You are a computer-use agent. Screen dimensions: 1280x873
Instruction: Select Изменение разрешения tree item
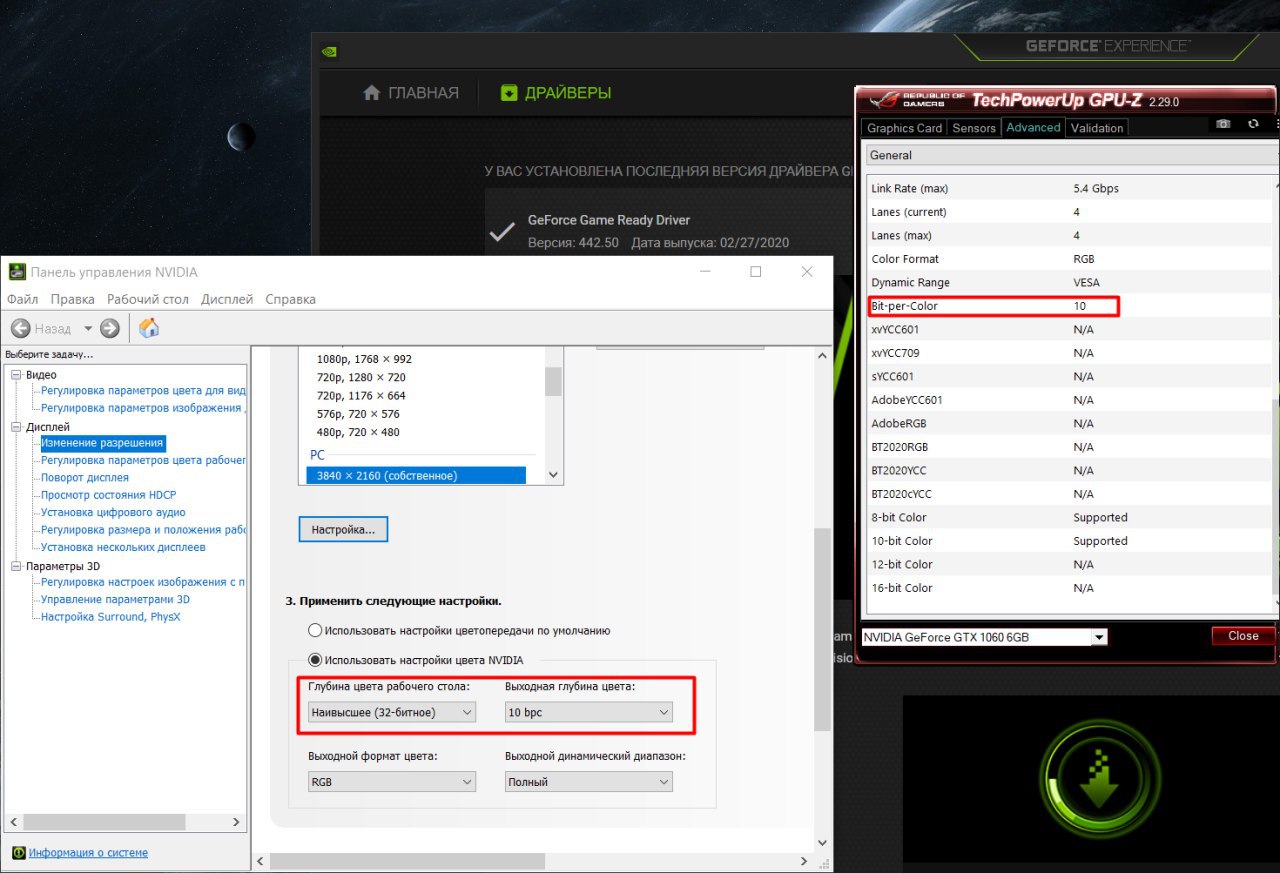pos(102,443)
